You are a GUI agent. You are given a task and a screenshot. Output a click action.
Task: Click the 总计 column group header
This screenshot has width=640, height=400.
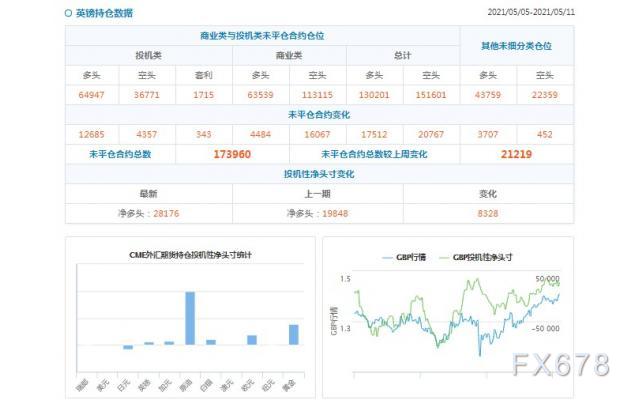point(402,56)
